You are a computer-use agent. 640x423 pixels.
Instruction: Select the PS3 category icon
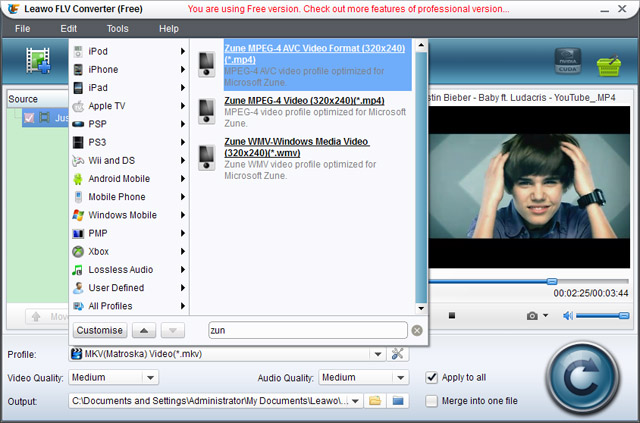pos(78,142)
